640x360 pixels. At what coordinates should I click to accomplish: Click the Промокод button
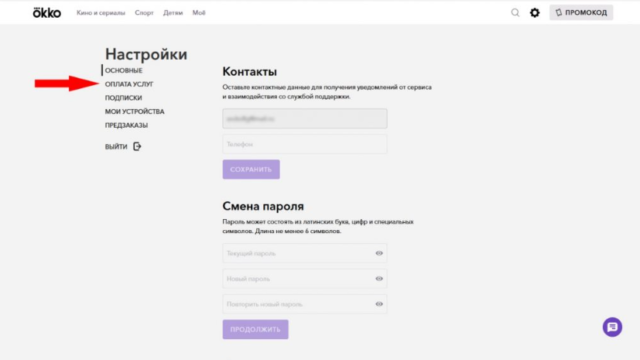click(x=581, y=13)
